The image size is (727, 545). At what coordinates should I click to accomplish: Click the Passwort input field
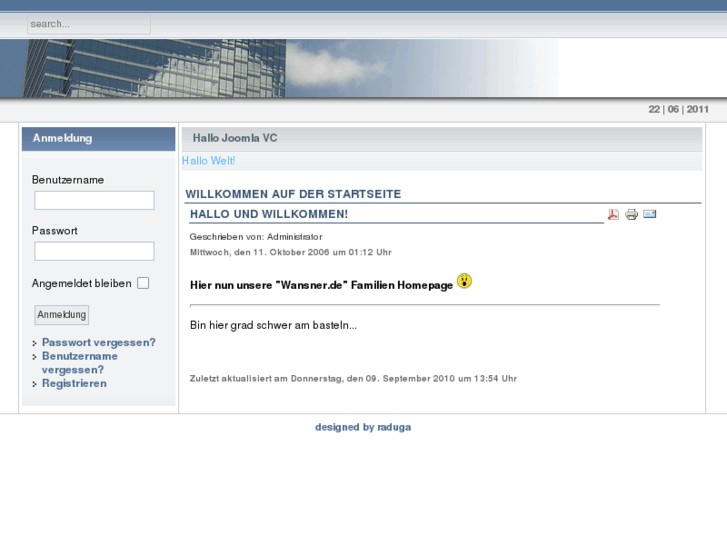tap(94, 251)
